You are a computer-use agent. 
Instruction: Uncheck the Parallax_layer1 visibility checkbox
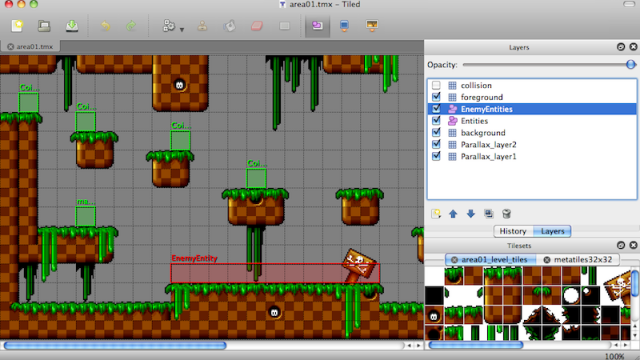pyautogui.click(x=436, y=156)
